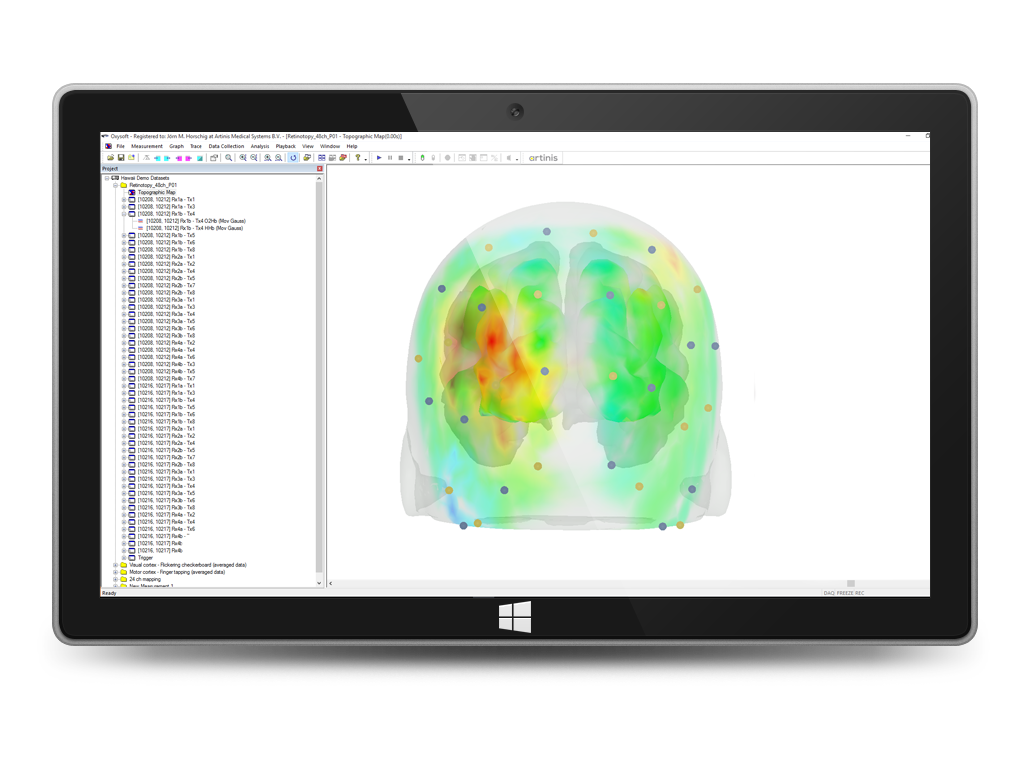The width and height of the screenshot is (1024, 768).
Task: Open the Window menu
Action: coord(330,146)
